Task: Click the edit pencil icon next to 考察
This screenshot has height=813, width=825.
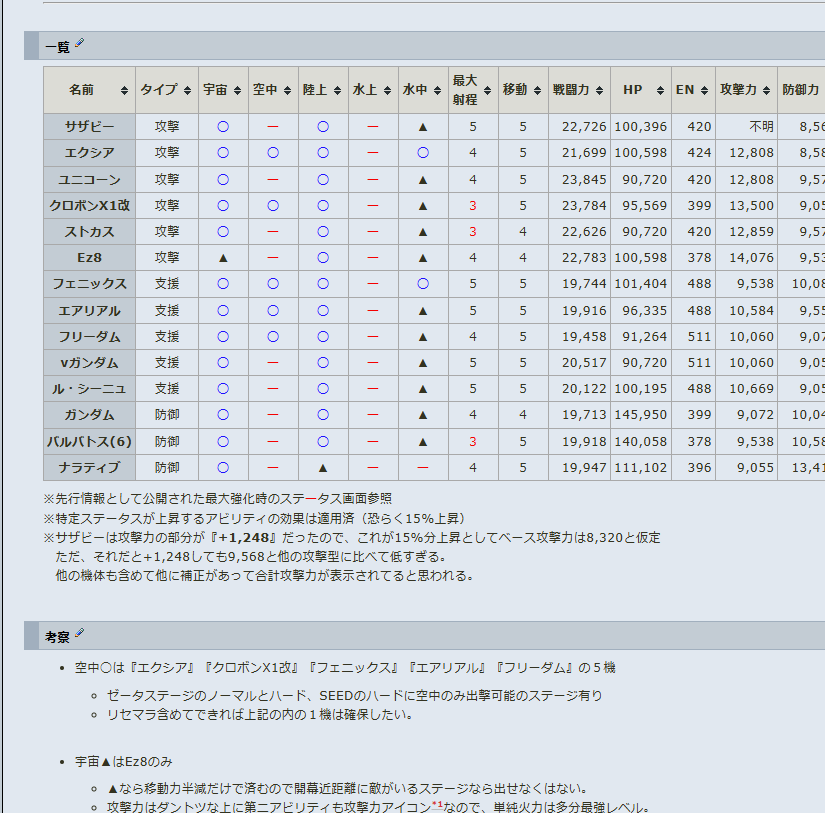Action: click(x=79, y=633)
